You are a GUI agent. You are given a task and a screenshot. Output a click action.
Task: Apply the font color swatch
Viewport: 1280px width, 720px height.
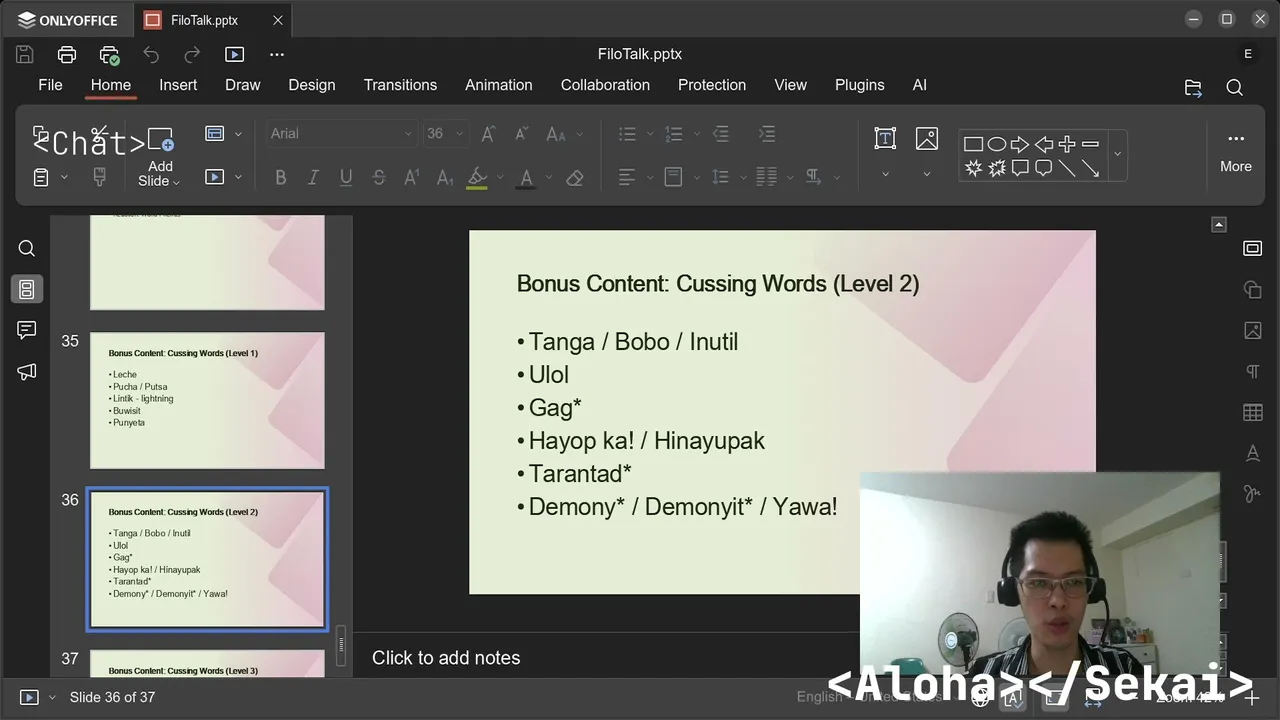tap(526, 178)
